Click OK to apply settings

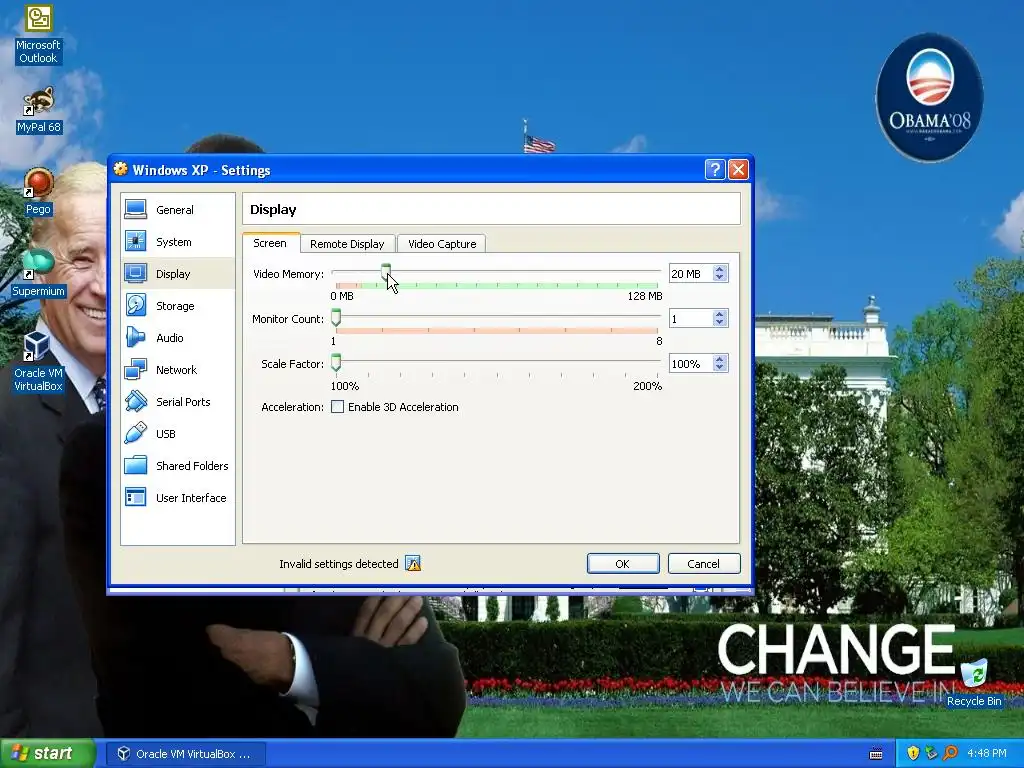(x=623, y=564)
